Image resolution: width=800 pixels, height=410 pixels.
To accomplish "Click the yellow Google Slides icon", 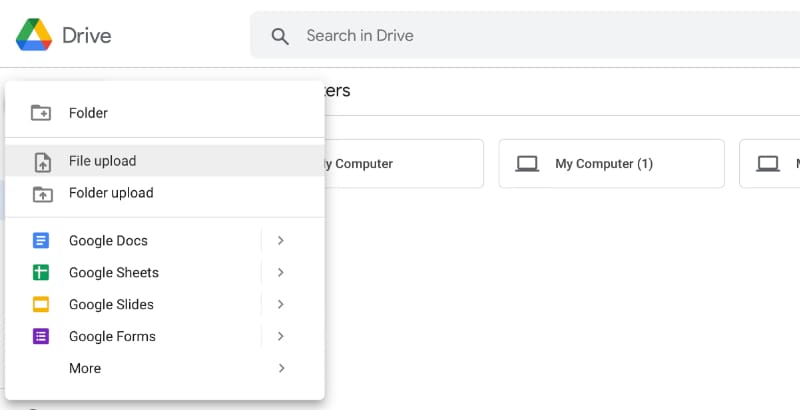I will 41,304.
